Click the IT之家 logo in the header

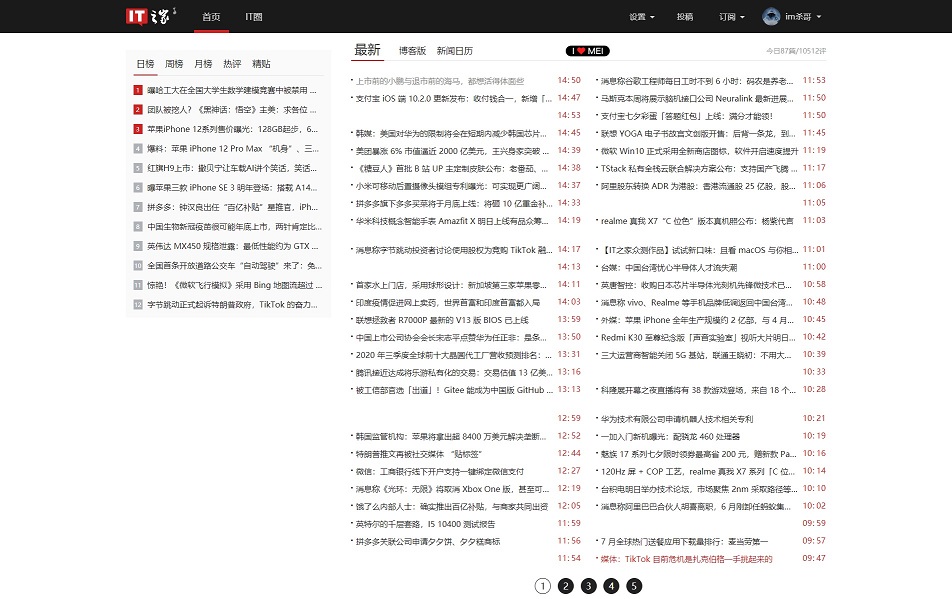151,16
